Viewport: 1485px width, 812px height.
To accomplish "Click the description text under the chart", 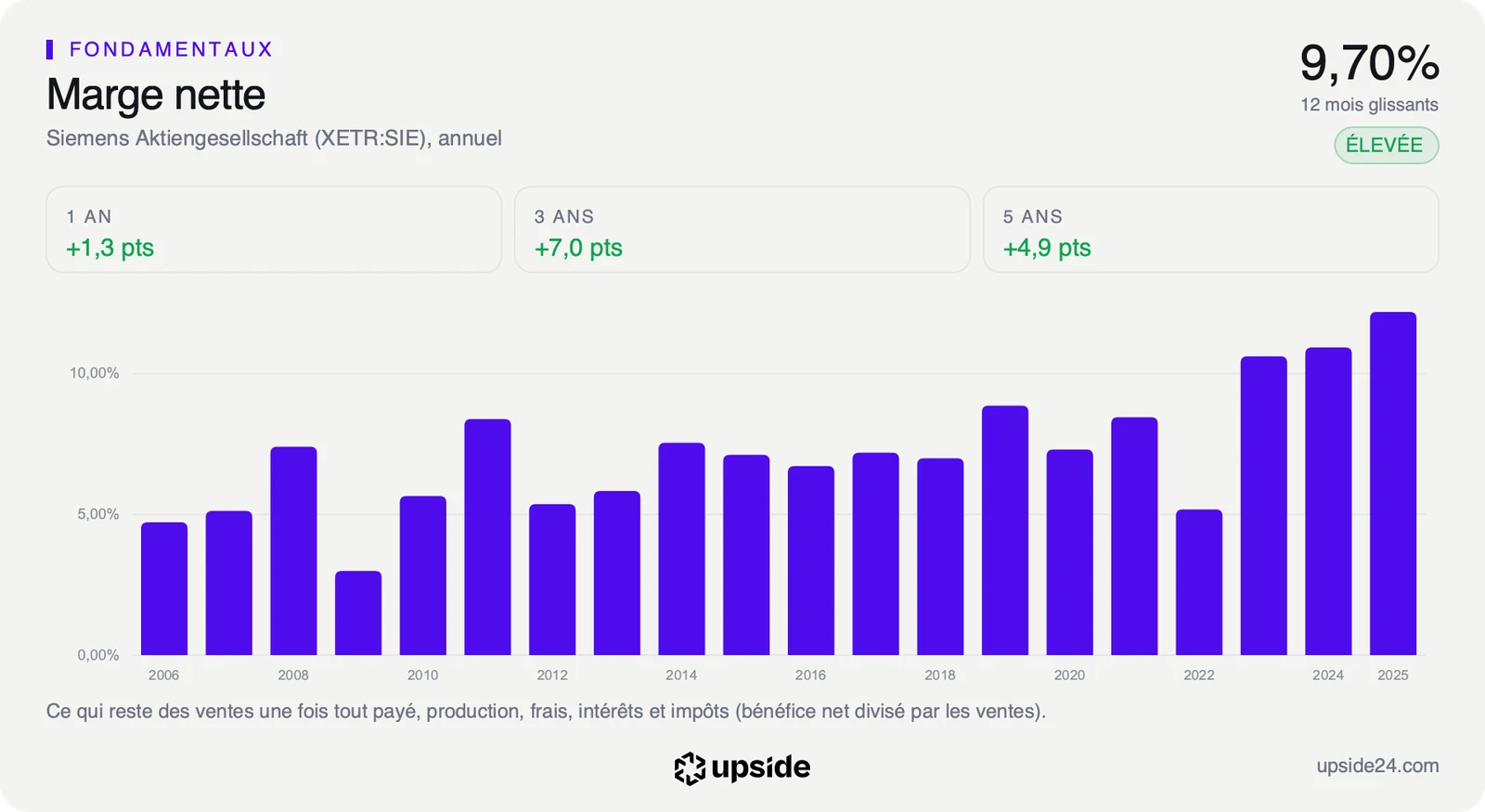I will click(x=546, y=712).
